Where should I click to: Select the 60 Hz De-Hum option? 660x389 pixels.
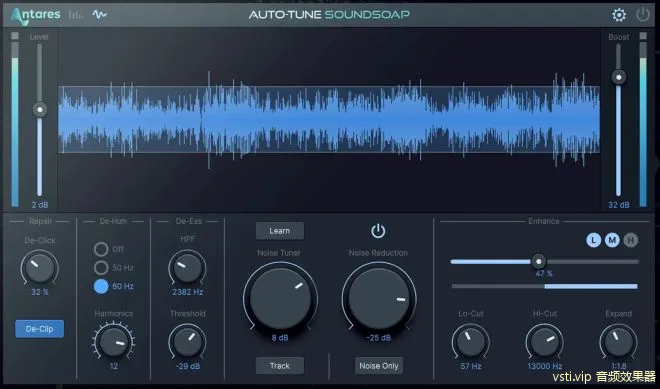click(x=101, y=286)
